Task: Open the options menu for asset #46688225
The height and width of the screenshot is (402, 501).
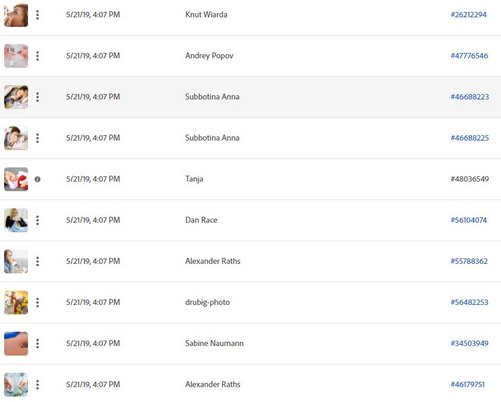Action: (x=37, y=138)
